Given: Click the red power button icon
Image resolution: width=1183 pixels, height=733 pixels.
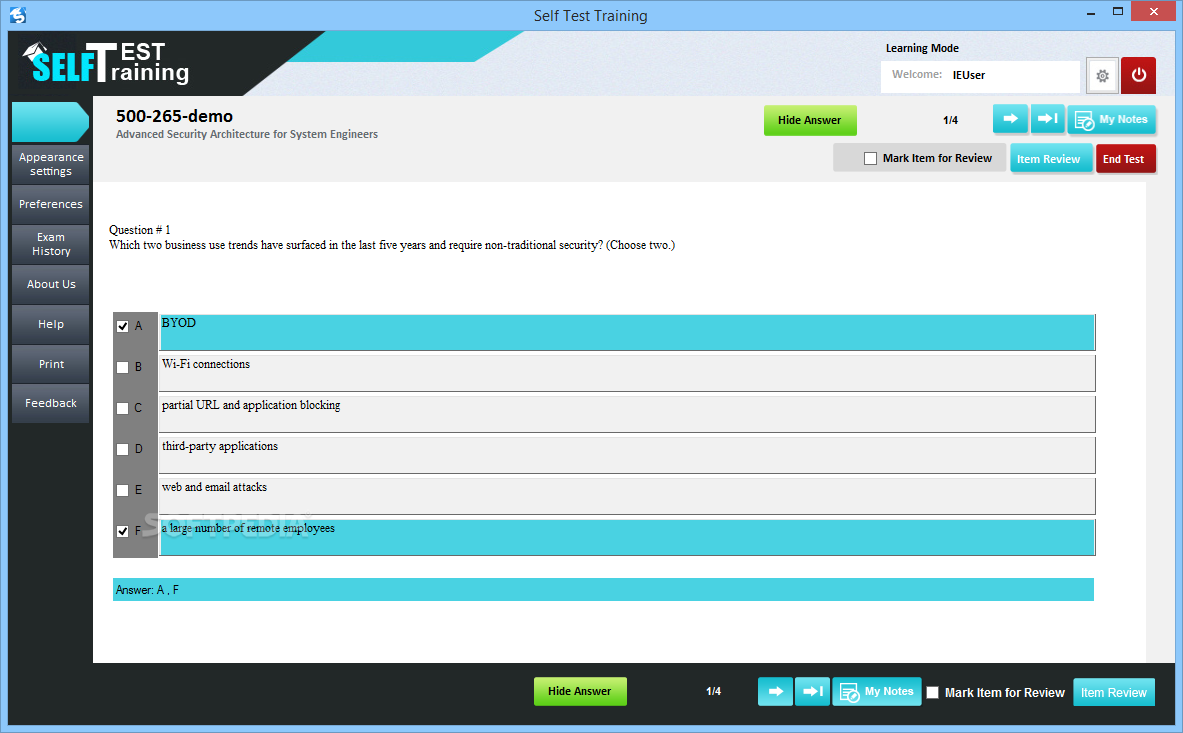Looking at the screenshot, I should (1138, 75).
